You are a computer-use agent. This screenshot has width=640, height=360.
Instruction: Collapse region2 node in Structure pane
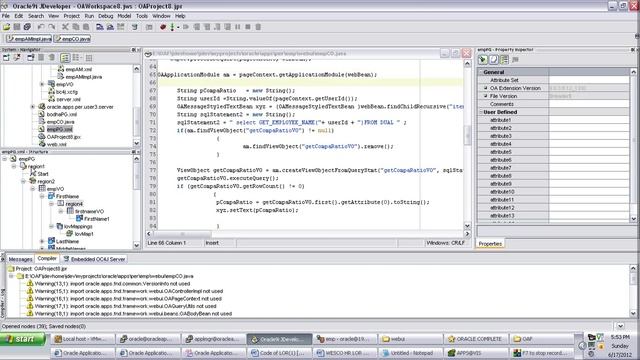pos(23,181)
